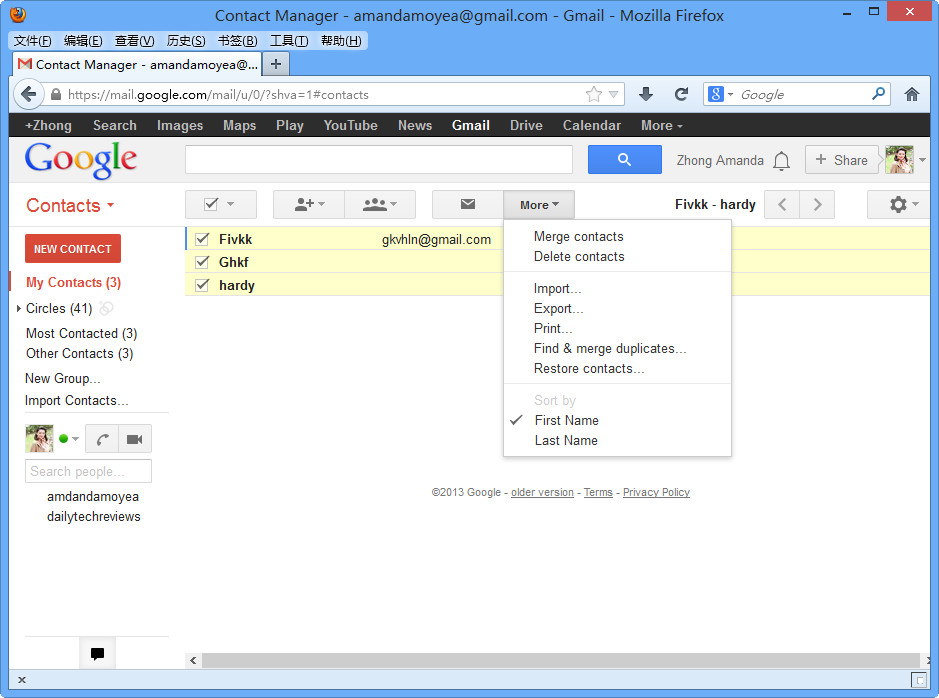Screen dimensions: 939x698
Task: Click the + Share button
Action: [841, 160]
